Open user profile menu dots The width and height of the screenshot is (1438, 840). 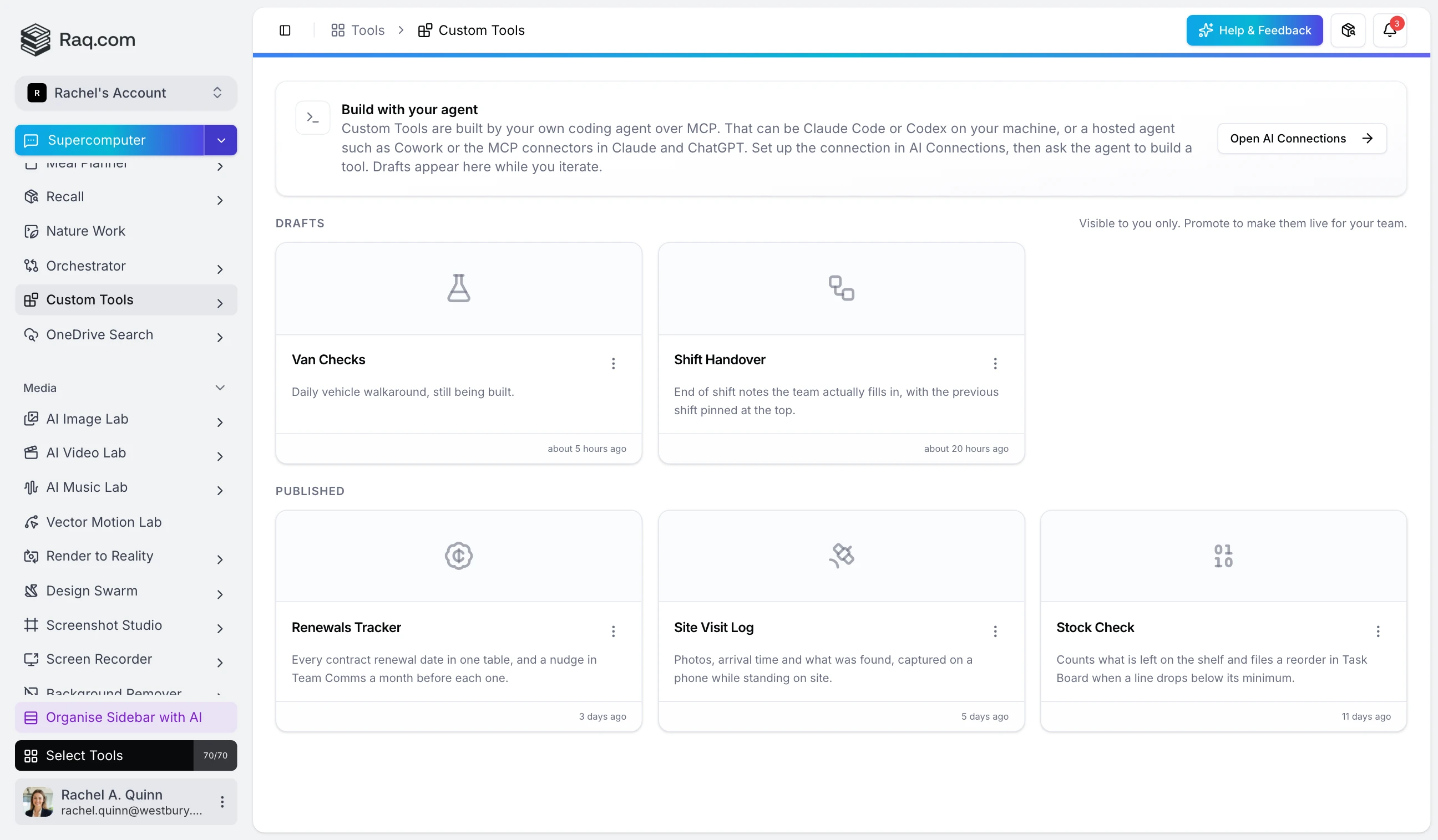pos(222,801)
